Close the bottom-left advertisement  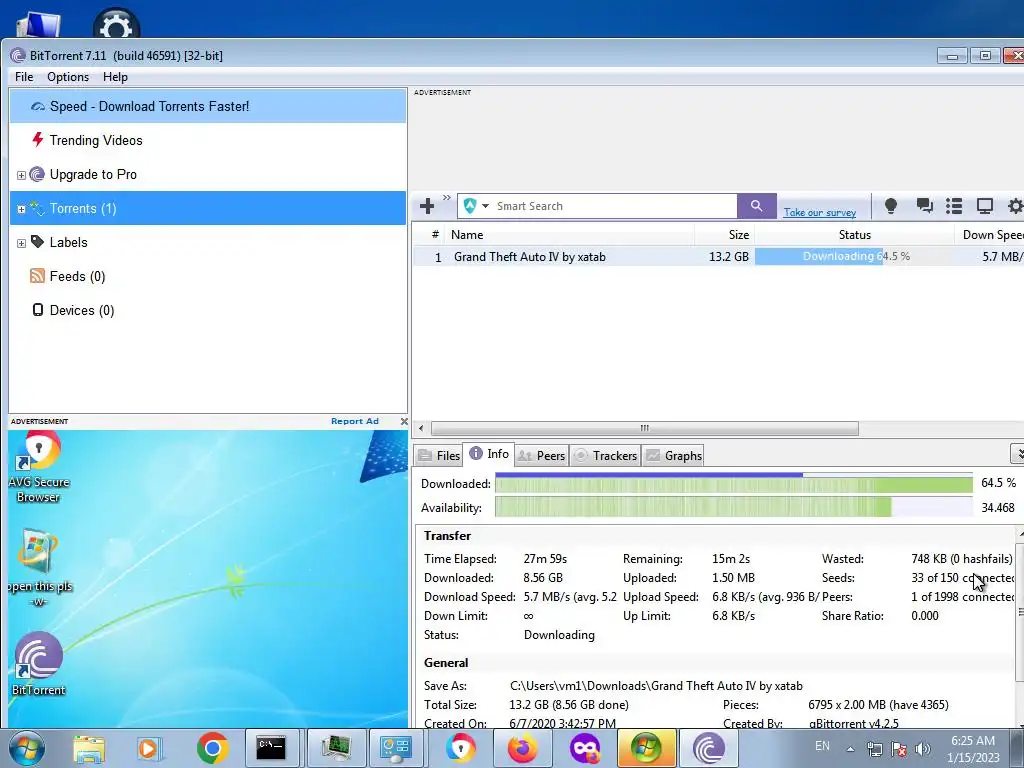(x=404, y=422)
